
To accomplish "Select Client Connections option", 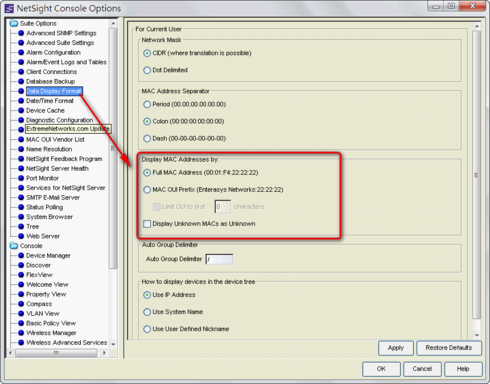I will point(51,72).
